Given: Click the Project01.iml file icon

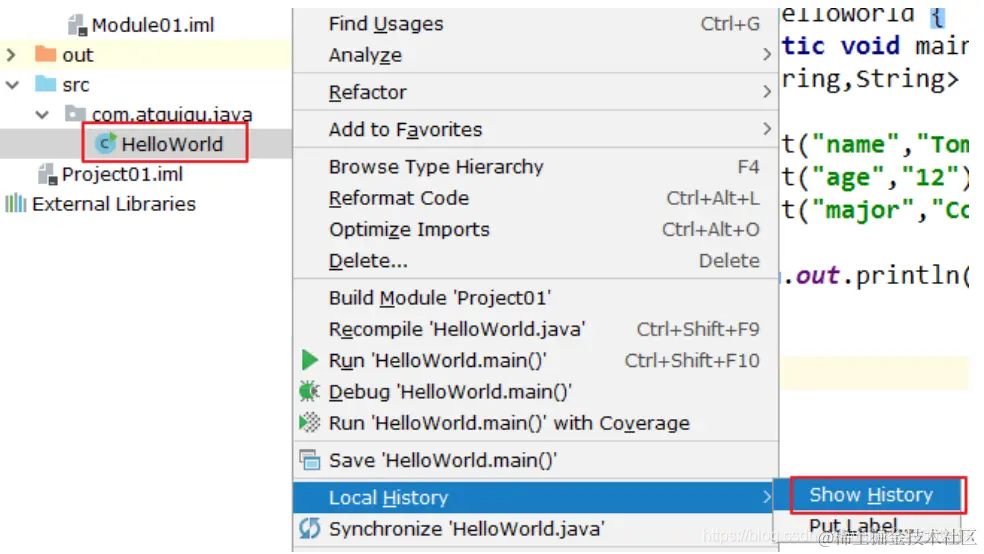Looking at the screenshot, I should (47, 174).
